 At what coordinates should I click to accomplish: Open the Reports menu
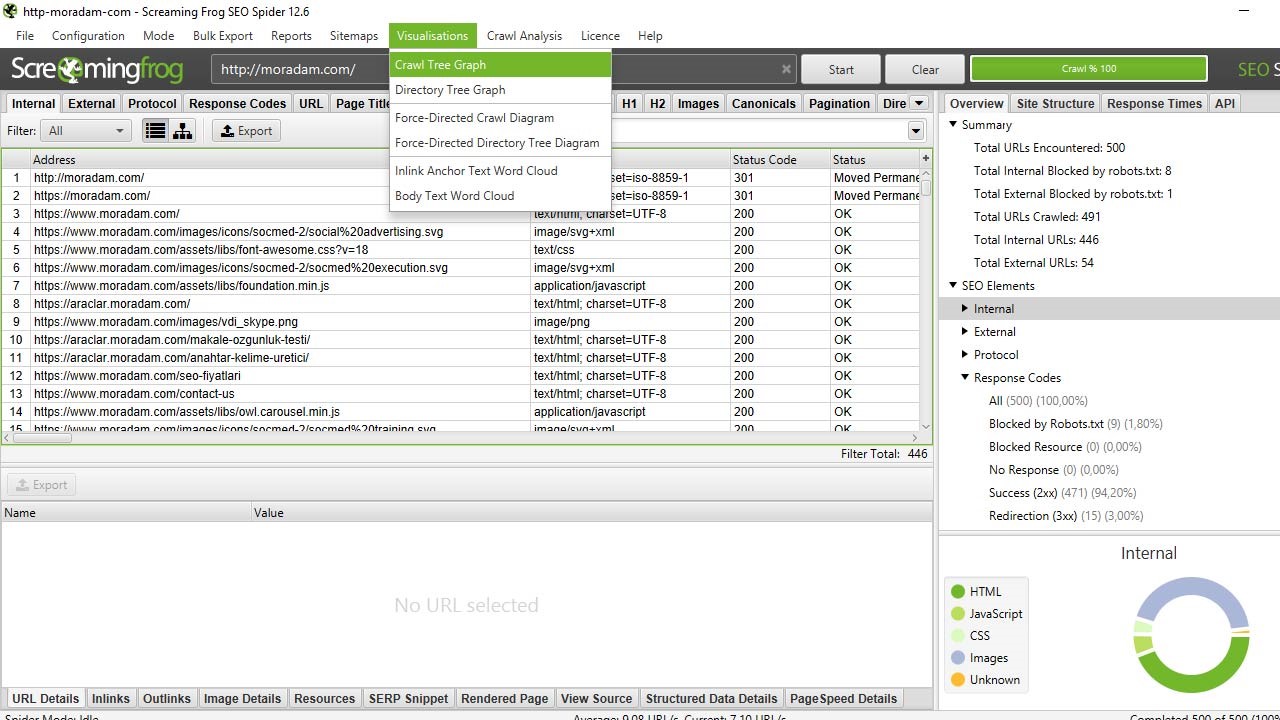(x=291, y=36)
